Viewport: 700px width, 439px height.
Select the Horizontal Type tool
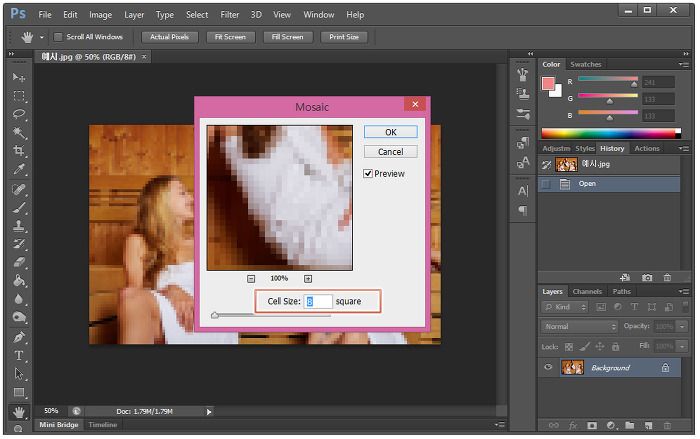point(19,355)
